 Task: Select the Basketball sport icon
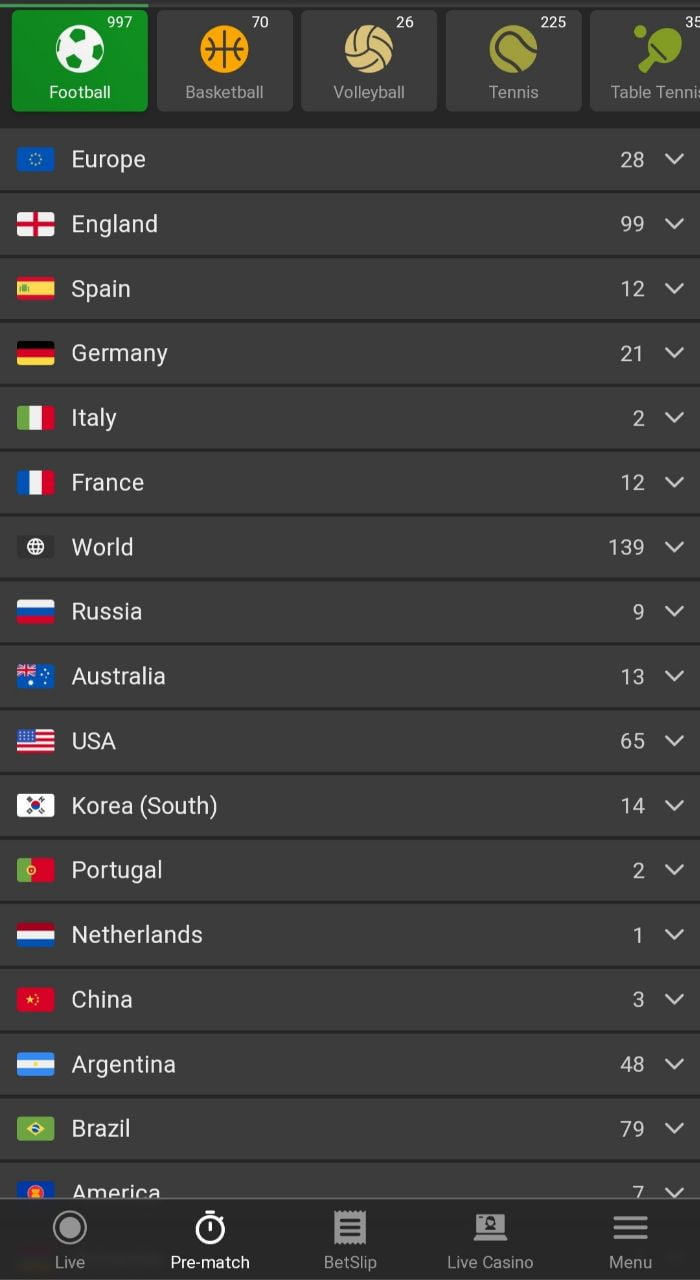click(x=224, y=49)
